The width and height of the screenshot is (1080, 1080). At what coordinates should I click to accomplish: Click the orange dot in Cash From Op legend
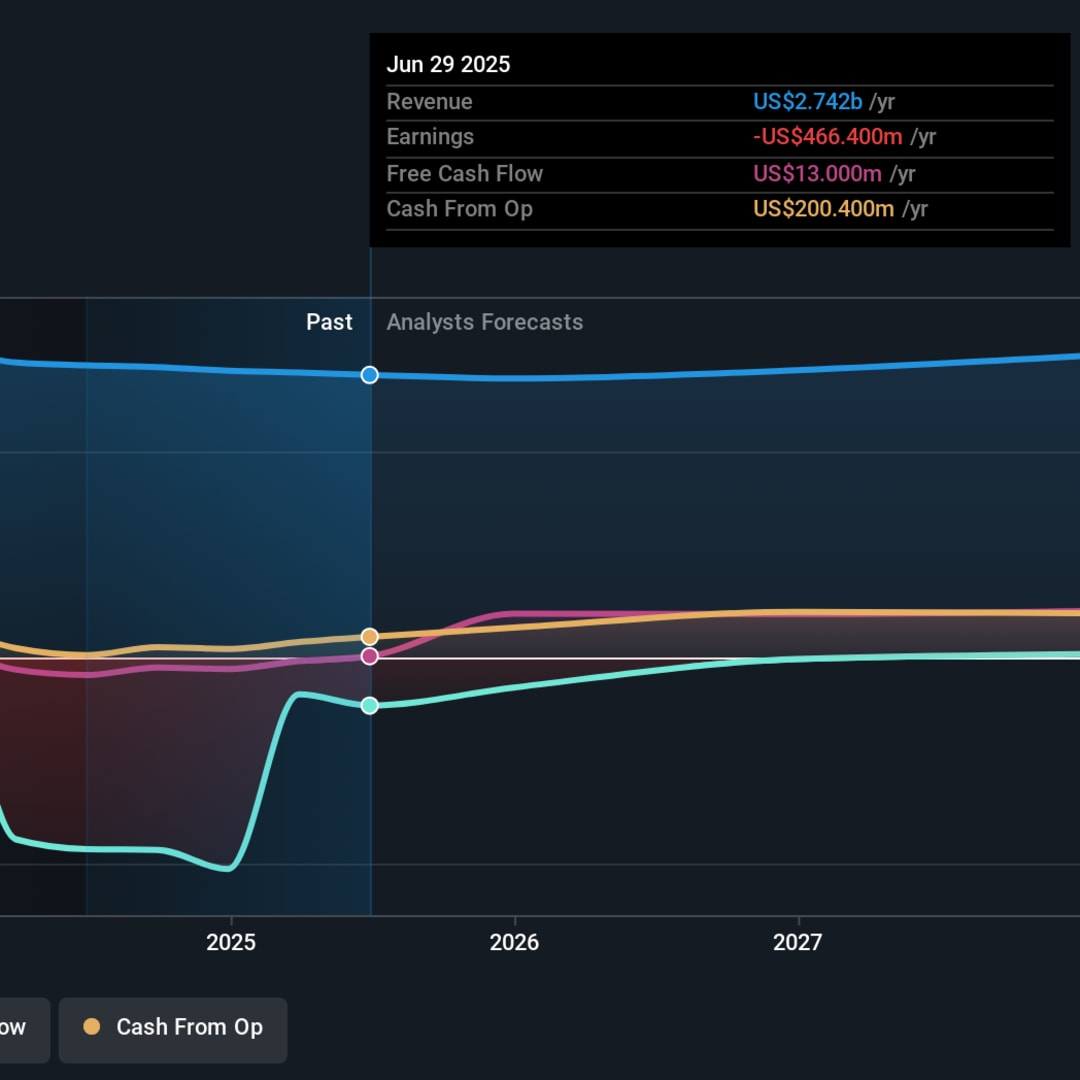(92, 1027)
